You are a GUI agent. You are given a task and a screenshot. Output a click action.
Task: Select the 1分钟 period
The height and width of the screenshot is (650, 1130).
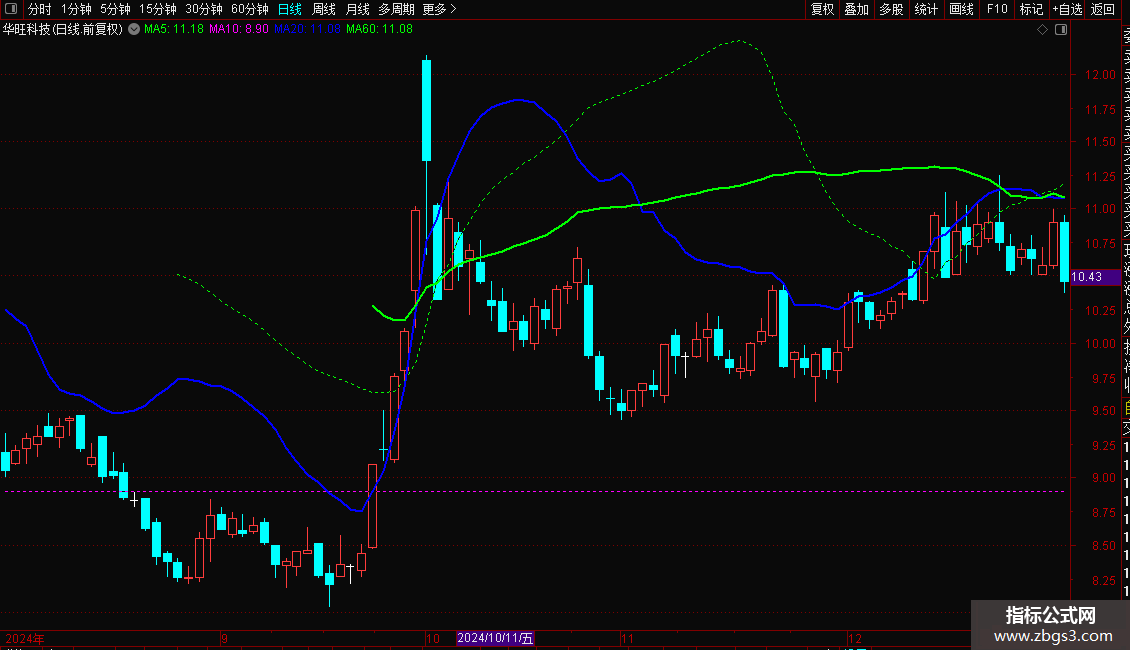pos(76,9)
